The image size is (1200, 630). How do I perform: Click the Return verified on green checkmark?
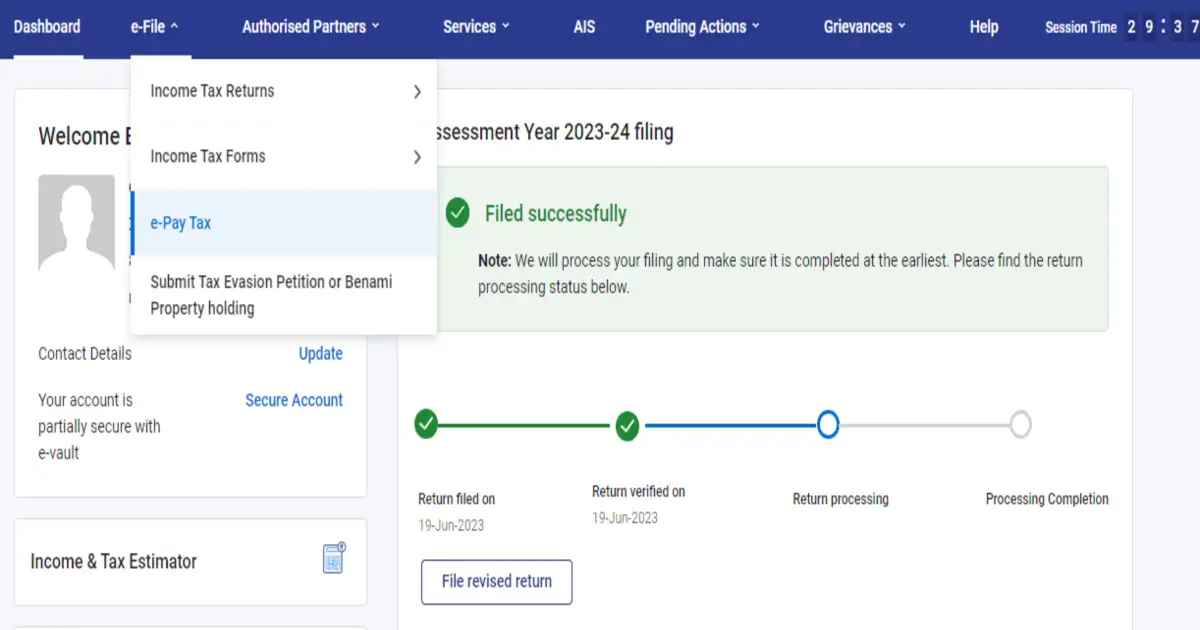627,425
